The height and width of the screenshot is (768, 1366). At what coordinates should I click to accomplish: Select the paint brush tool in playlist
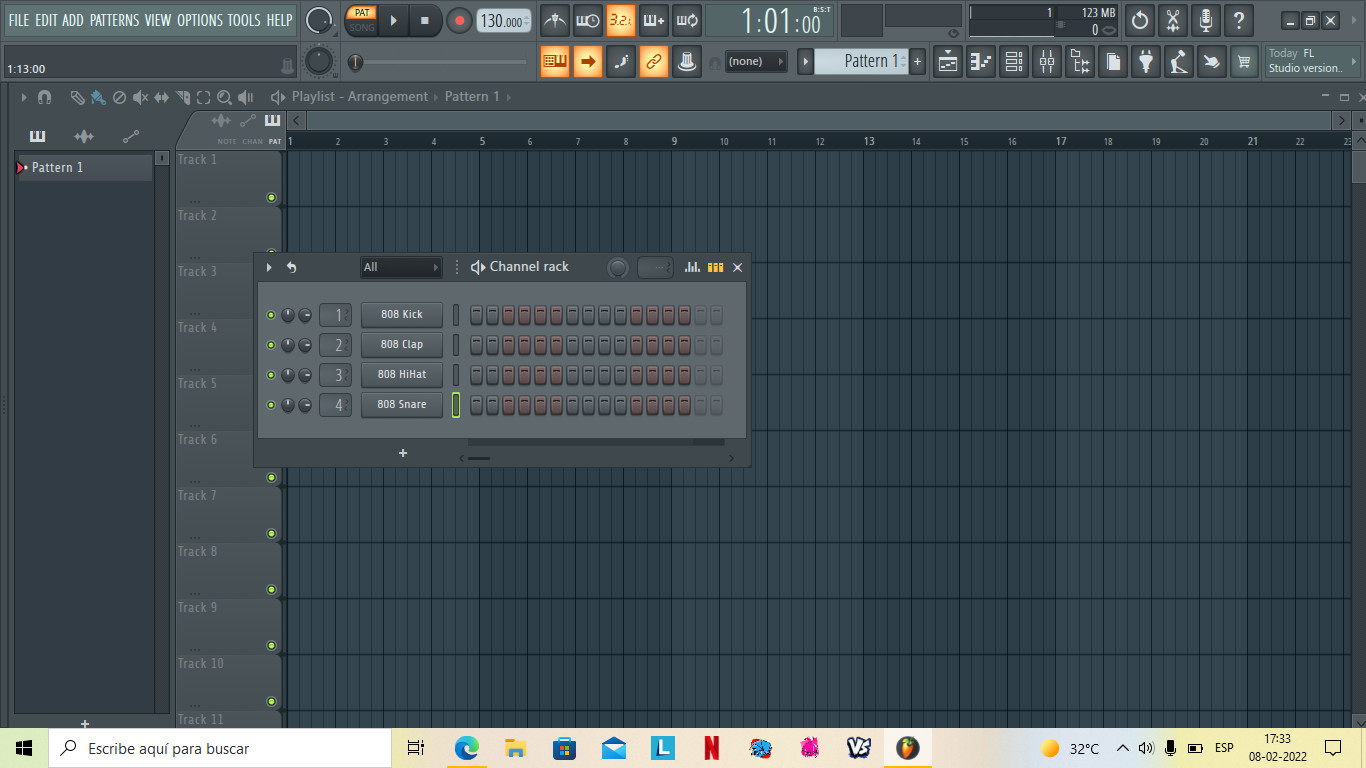(98, 97)
